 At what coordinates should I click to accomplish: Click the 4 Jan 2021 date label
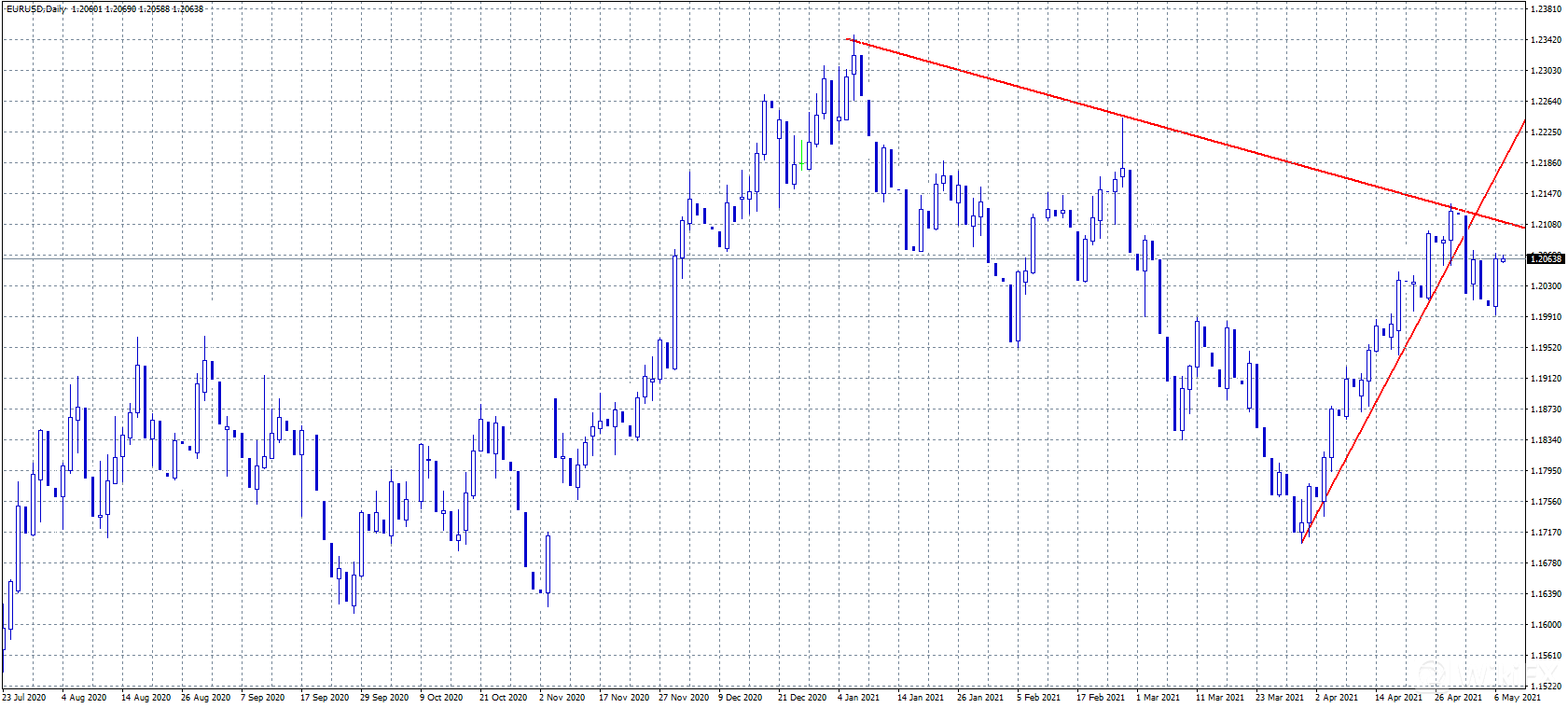tap(858, 697)
